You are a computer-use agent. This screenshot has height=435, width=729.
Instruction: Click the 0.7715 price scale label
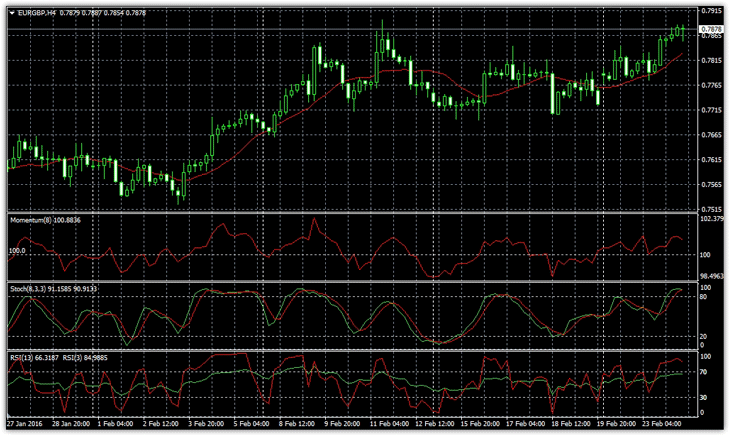pos(712,110)
